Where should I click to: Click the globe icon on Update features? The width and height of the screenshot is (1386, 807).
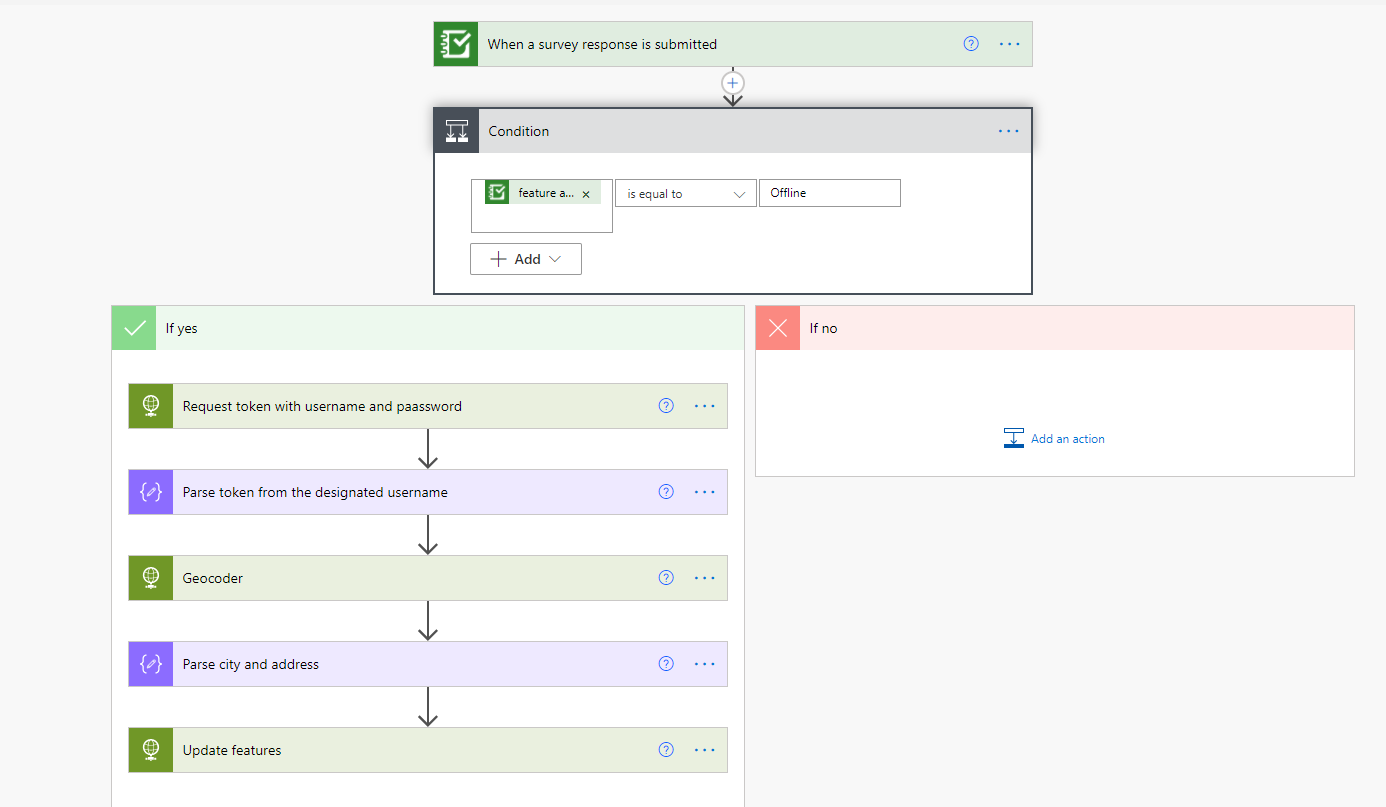point(150,749)
